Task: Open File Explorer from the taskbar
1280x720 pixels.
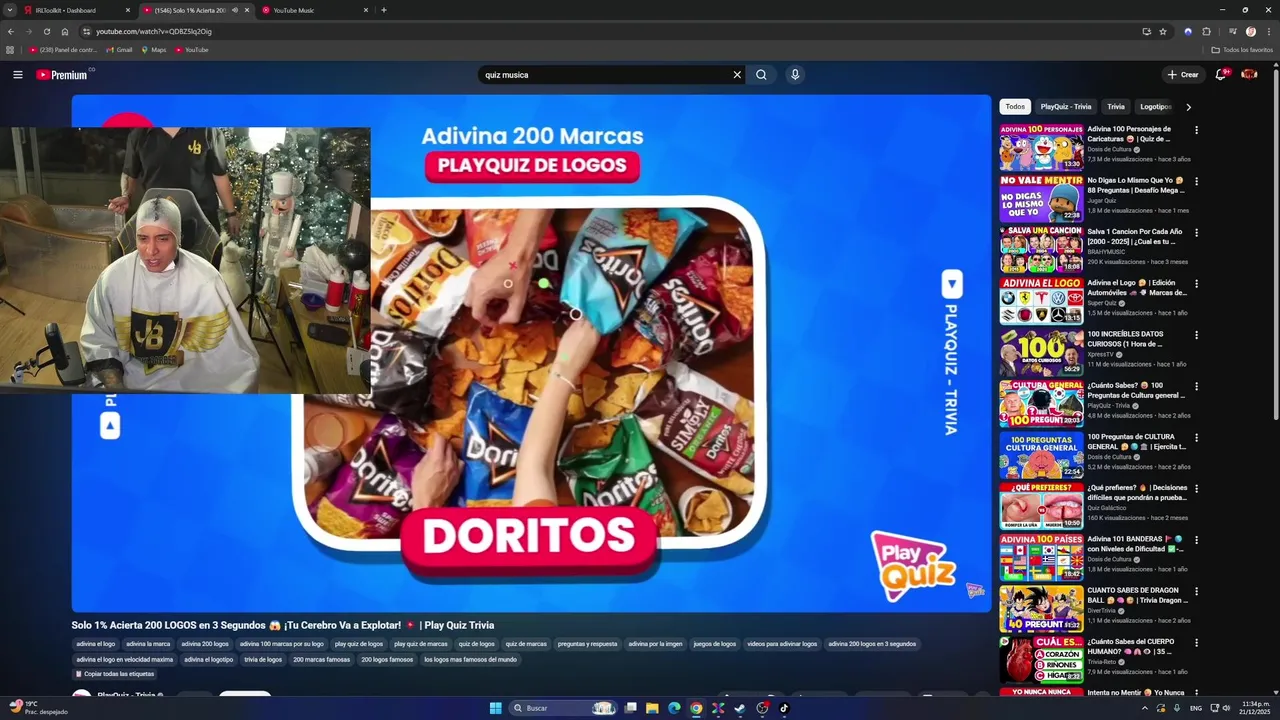Action: 652,708
